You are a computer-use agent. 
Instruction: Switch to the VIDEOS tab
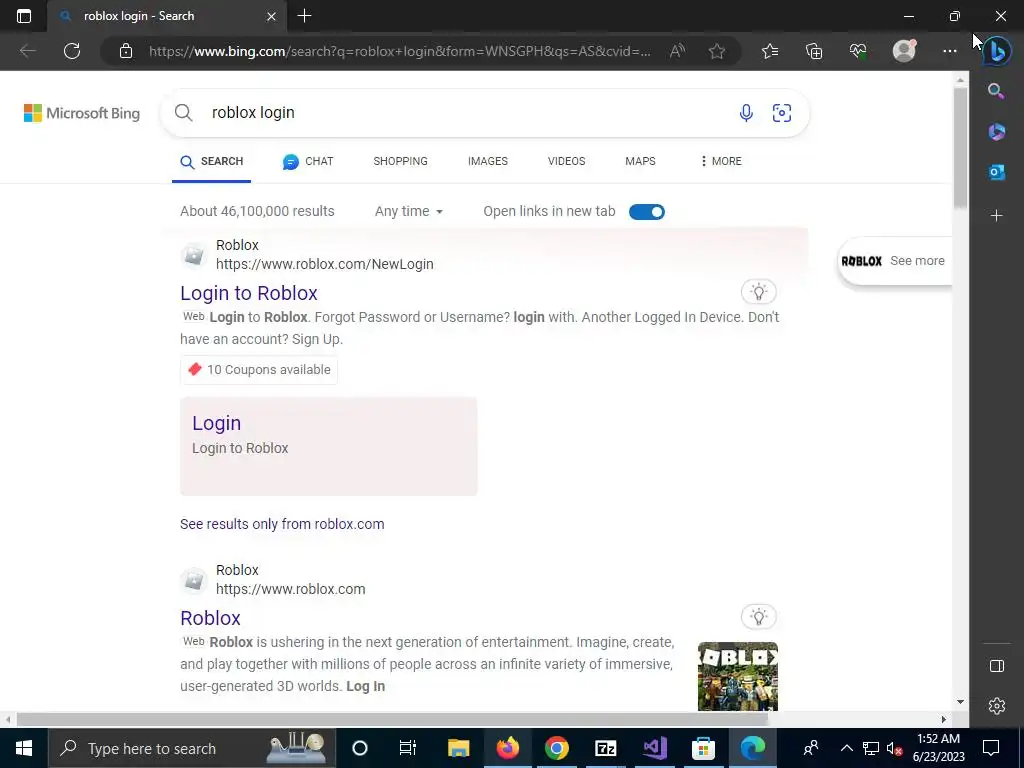tap(566, 161)
